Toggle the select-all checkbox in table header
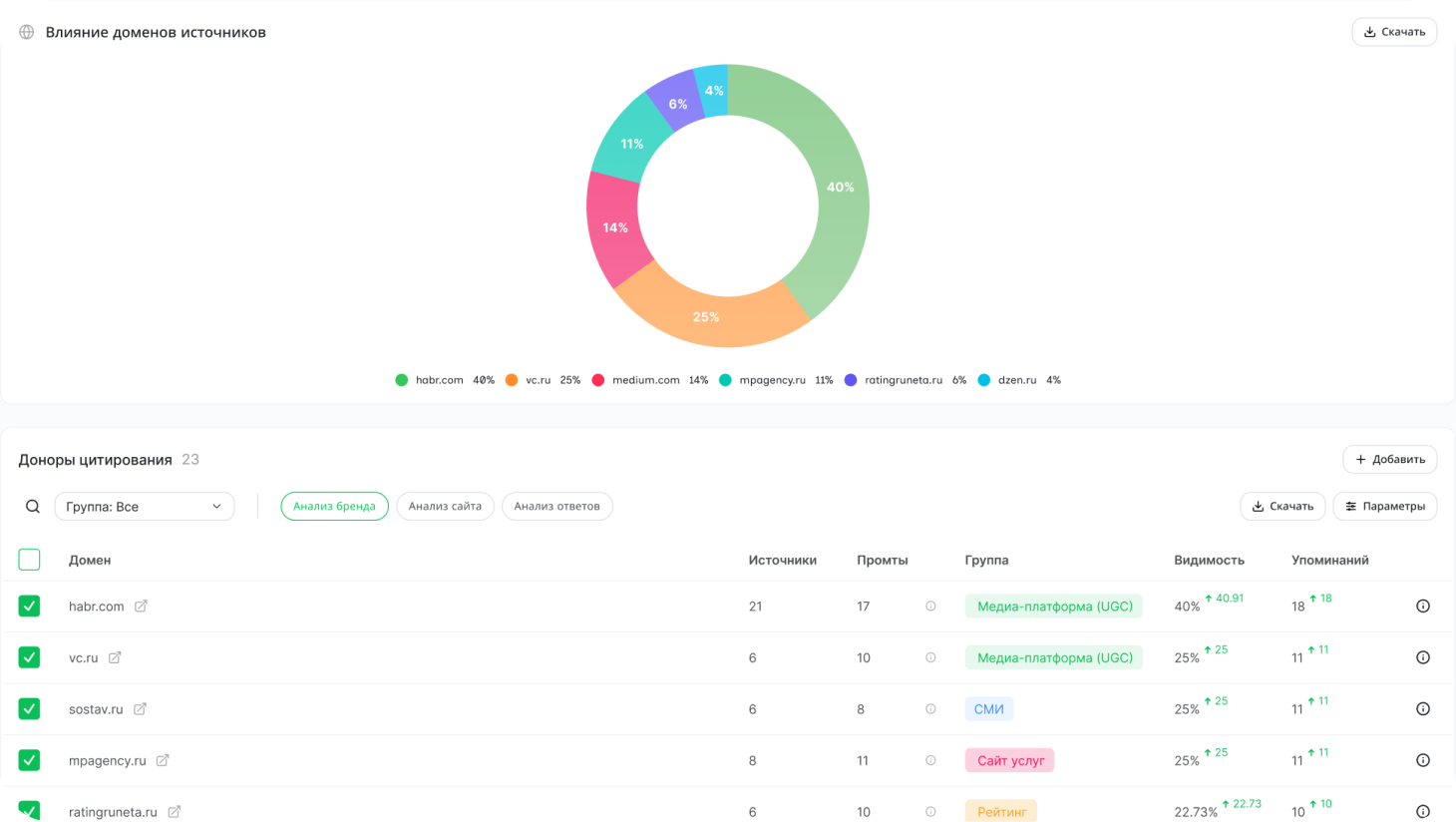This screenshot has height=822, width=1456. point(30,560)
